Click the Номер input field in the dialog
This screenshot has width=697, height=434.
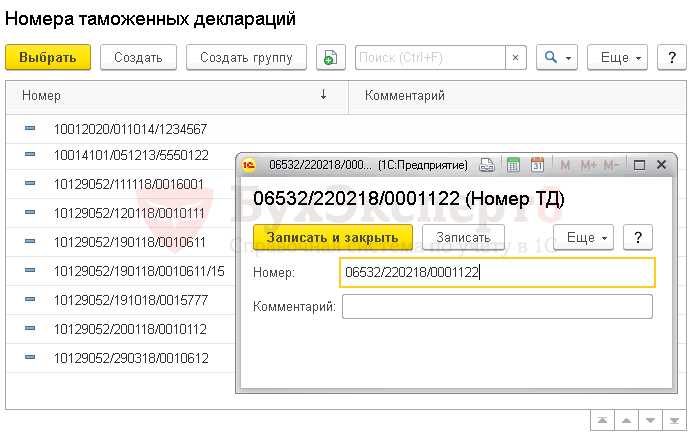click(497, 272)
